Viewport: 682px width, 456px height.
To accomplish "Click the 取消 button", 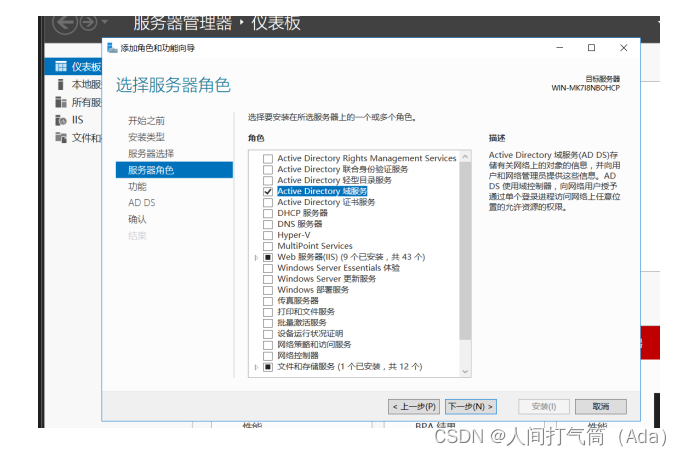I will click(601, 406).
